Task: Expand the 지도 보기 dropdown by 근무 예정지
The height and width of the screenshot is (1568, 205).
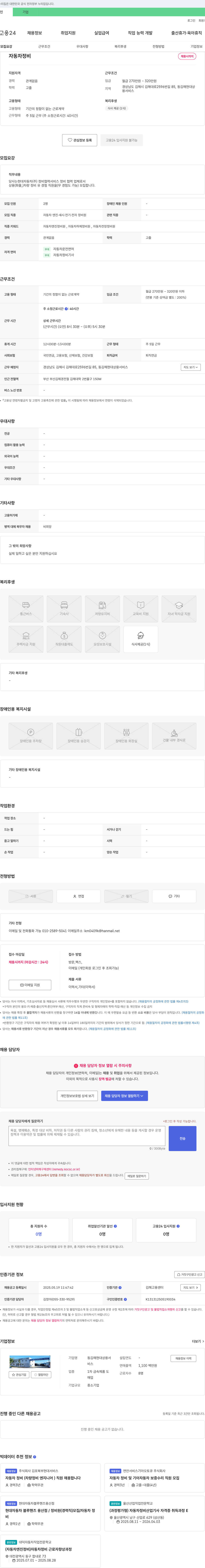Action: tap(190, 367)
